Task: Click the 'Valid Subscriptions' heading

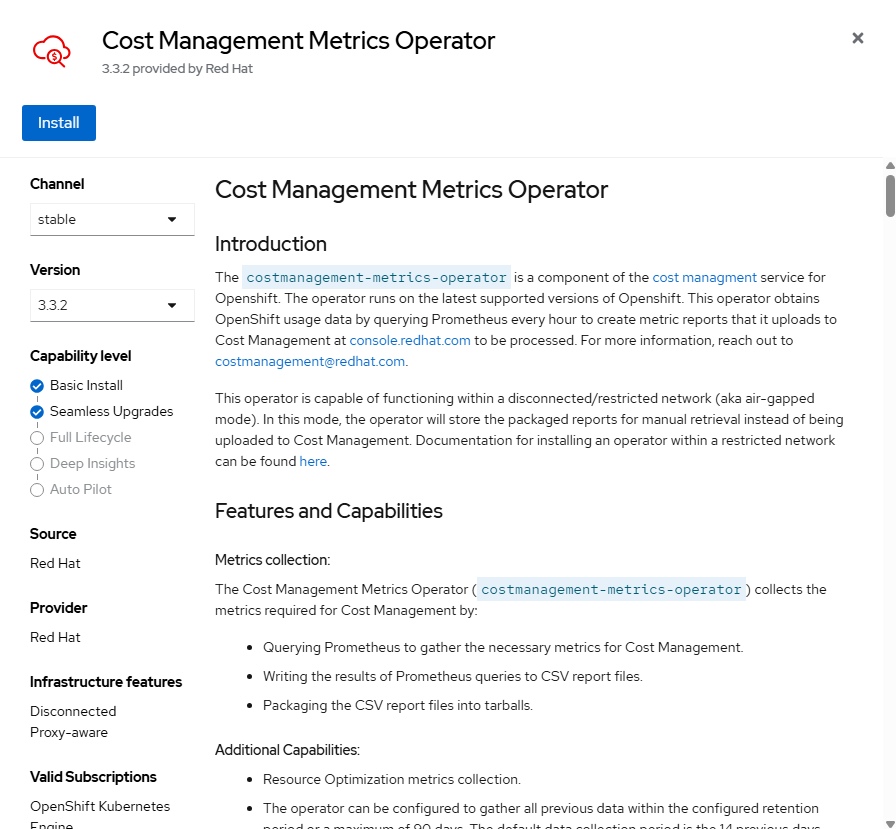Action: [x=93, y=777]
